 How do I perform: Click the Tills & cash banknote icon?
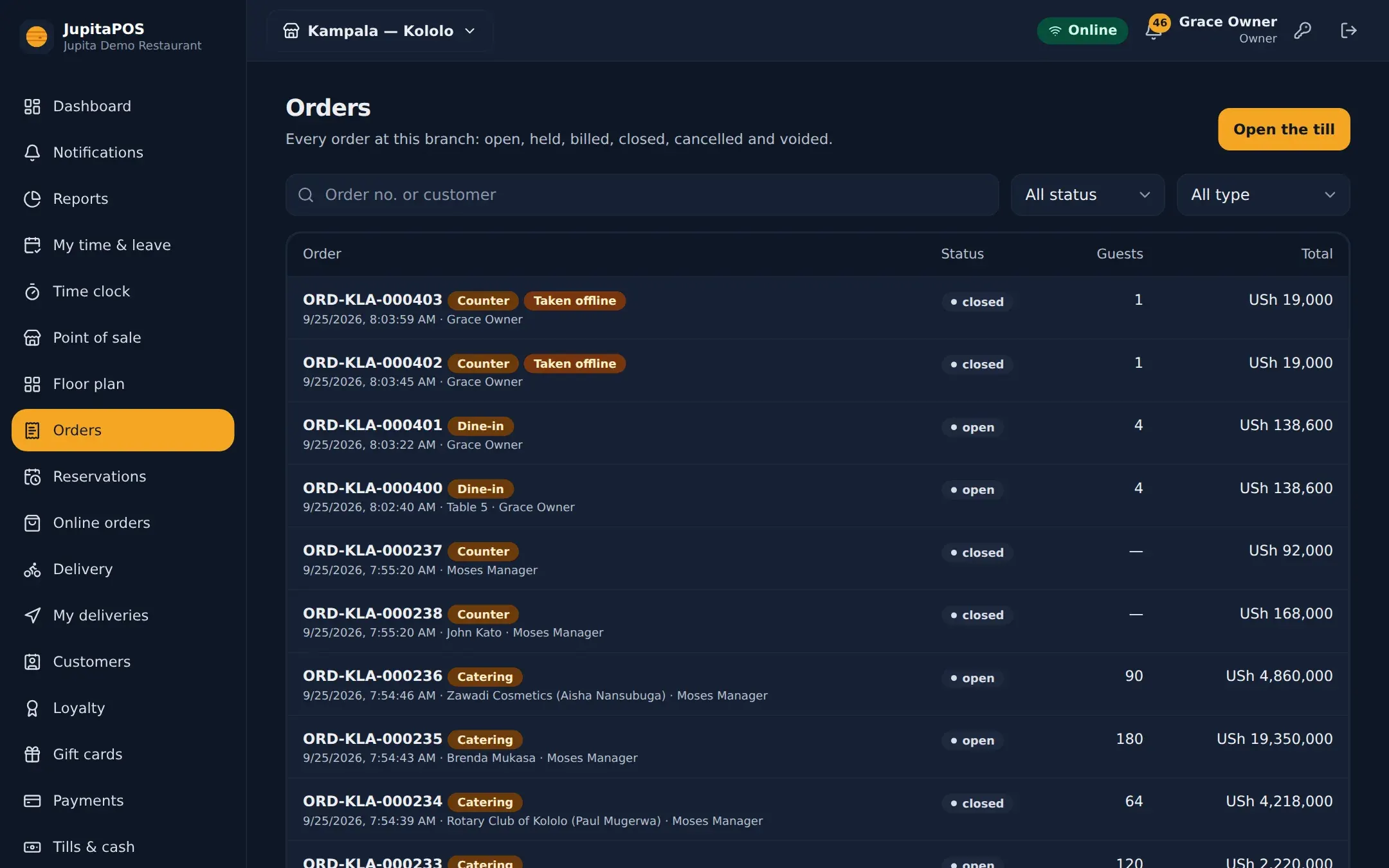[32, 847]
